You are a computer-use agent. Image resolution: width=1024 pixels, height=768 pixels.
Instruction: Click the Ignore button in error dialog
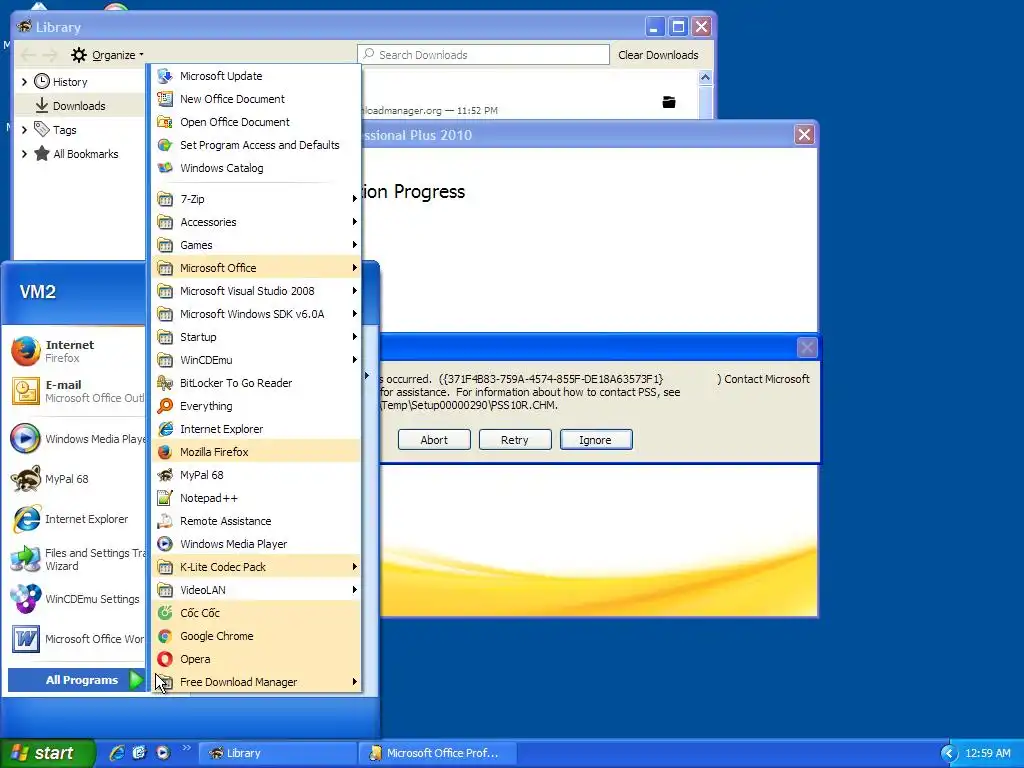pos(596,440)
